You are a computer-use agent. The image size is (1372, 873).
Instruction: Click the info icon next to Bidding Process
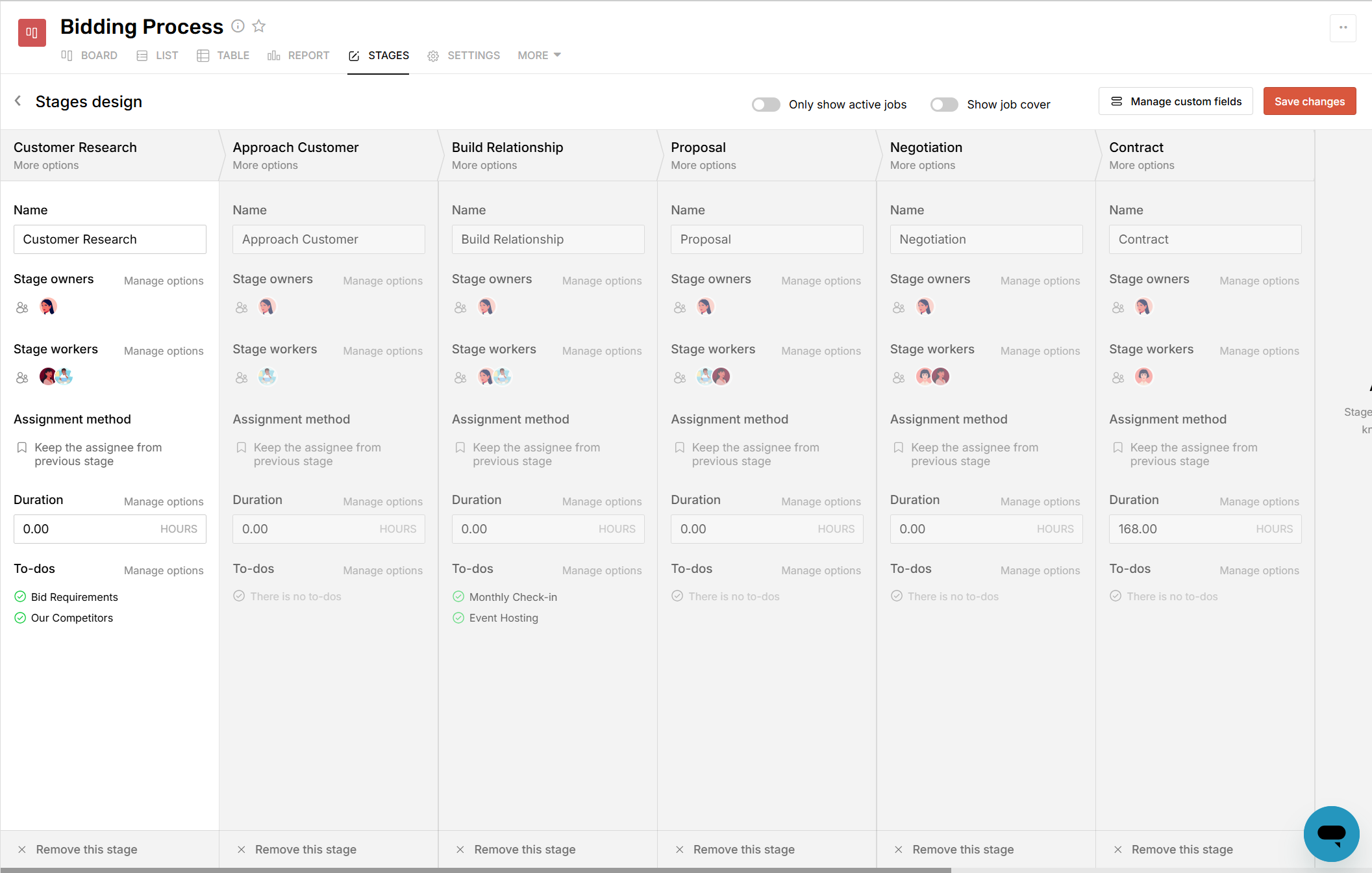pos(238,26)
